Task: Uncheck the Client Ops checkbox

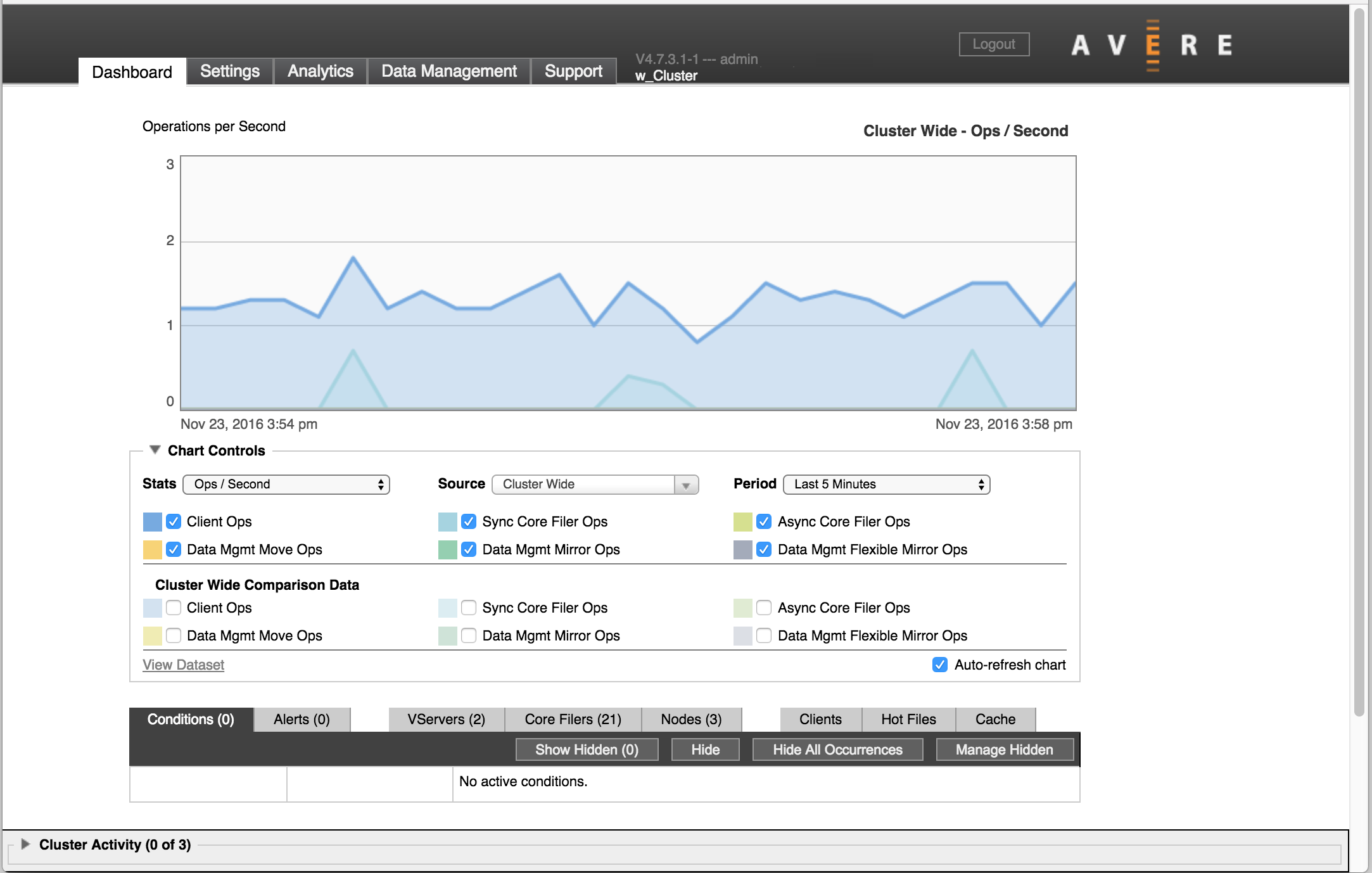Action: tap(174, 521)
